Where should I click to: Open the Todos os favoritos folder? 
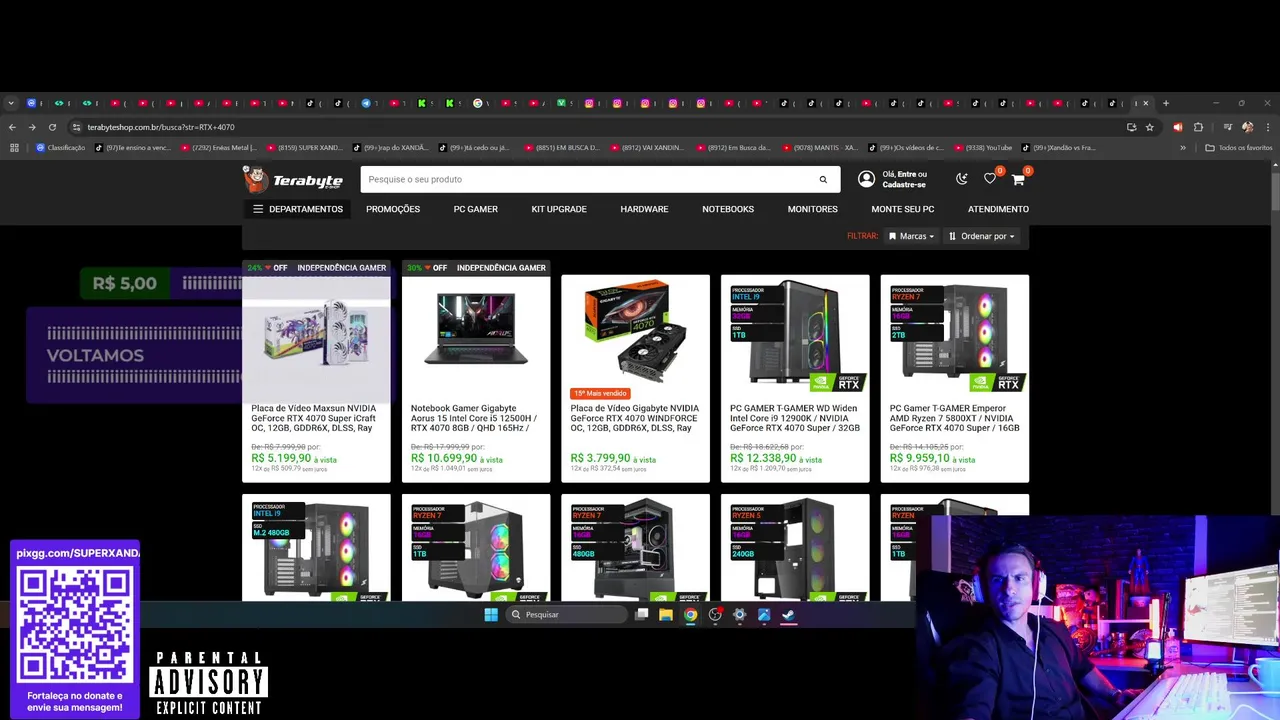(x=1239, y=148)
